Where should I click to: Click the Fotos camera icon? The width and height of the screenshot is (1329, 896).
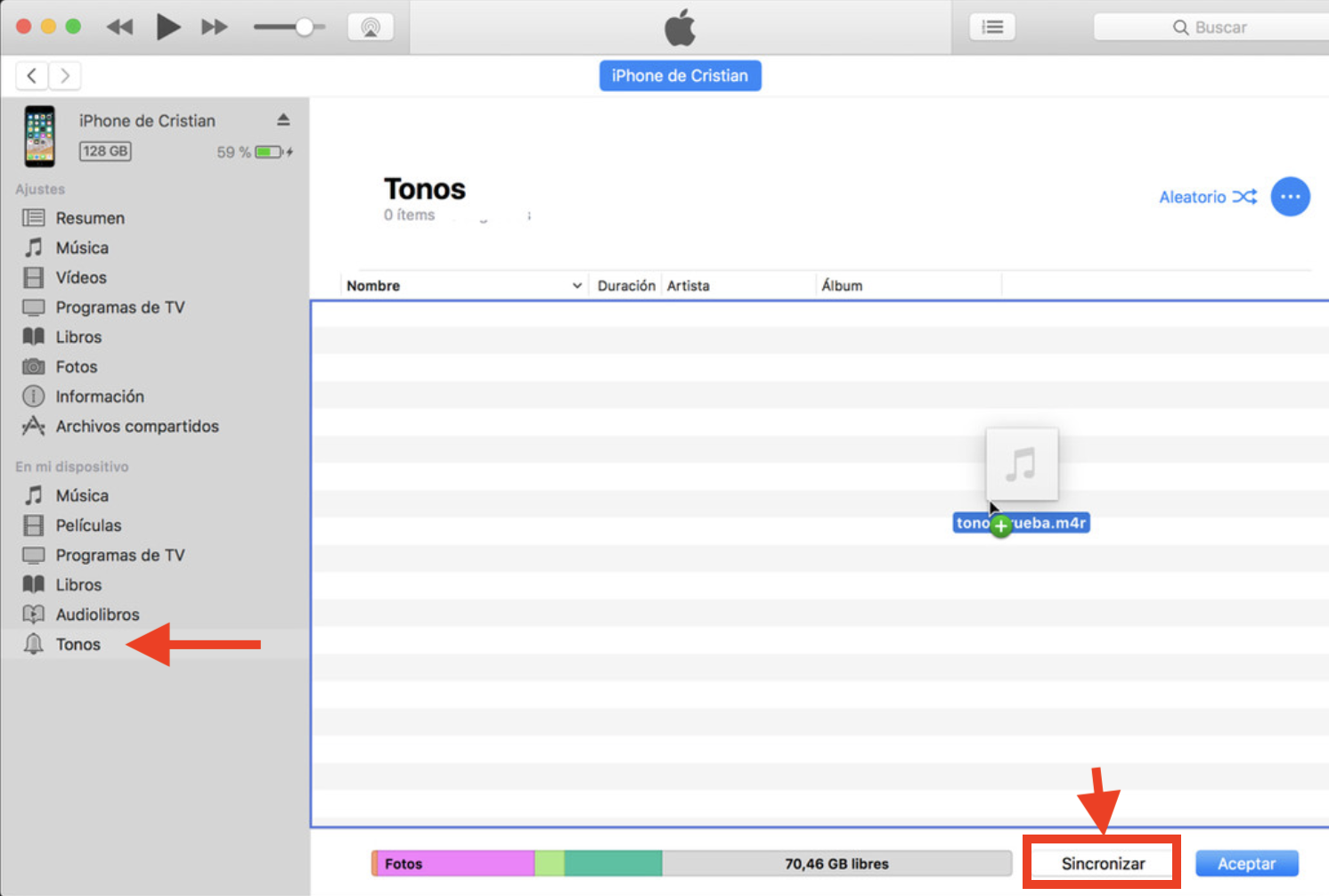click(x=34, y=367)
